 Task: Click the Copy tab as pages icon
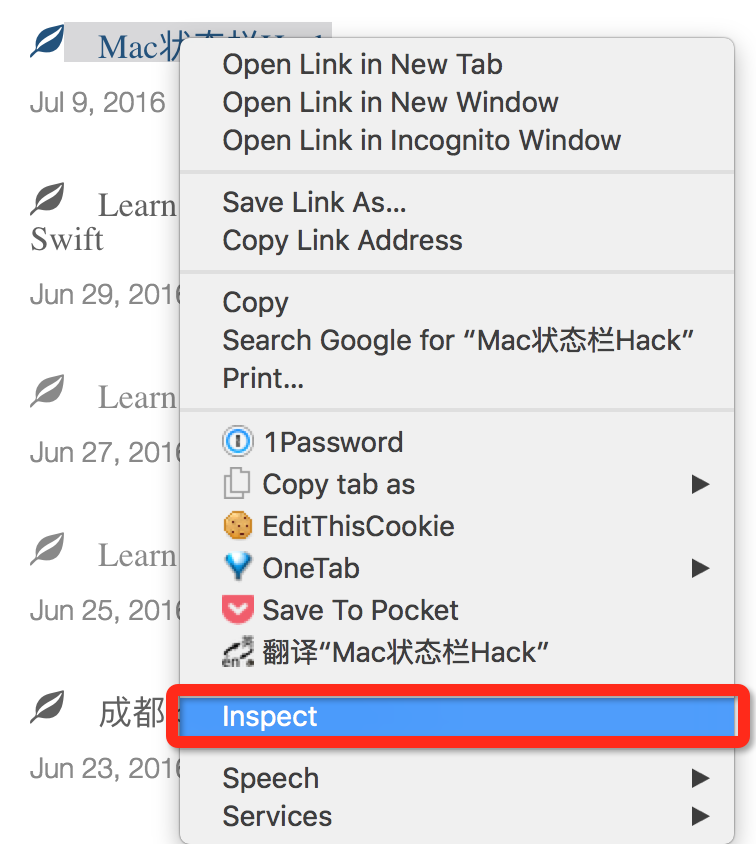237,483
